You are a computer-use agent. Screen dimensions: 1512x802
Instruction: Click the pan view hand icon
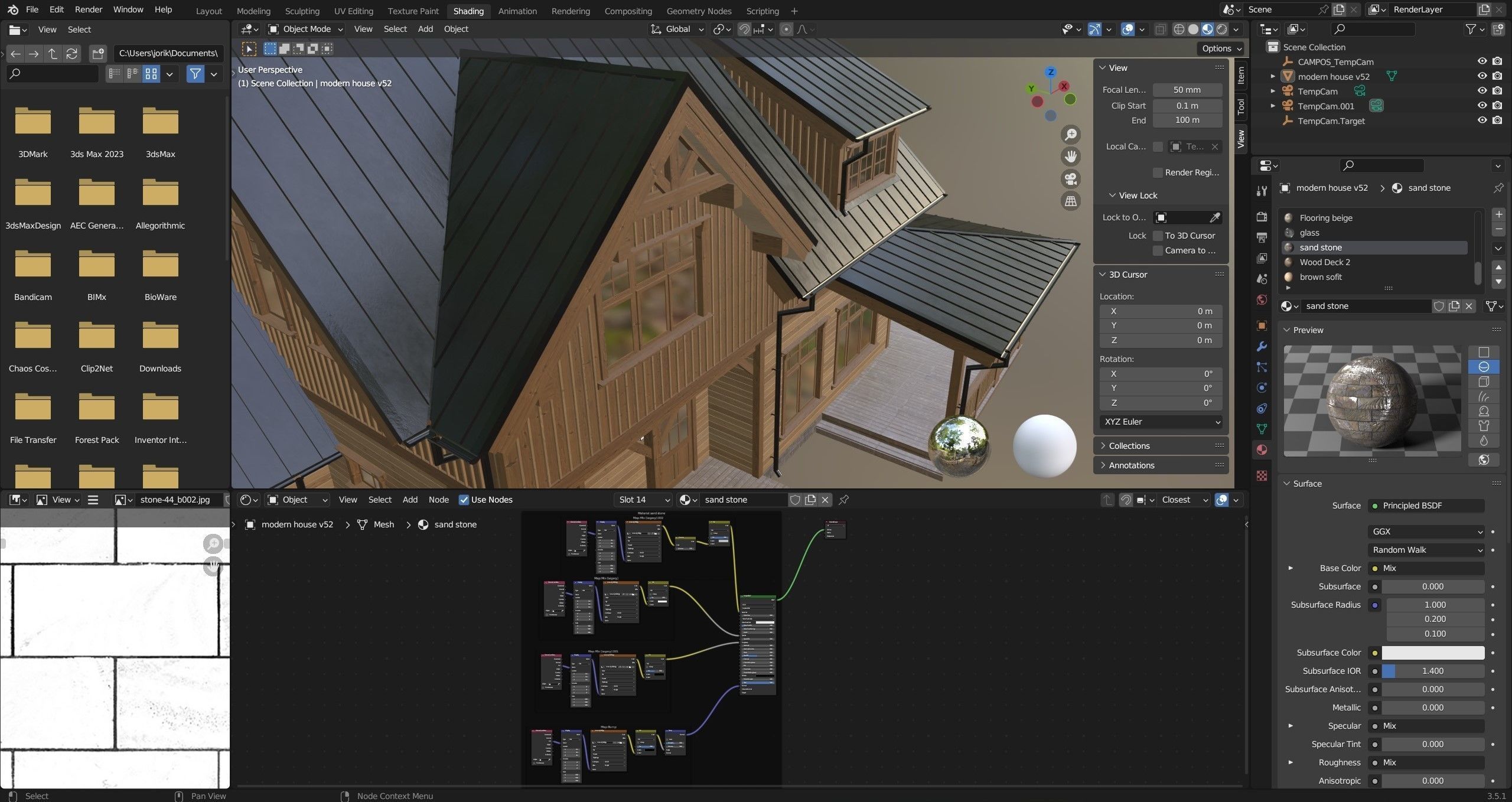point(1071,157)
